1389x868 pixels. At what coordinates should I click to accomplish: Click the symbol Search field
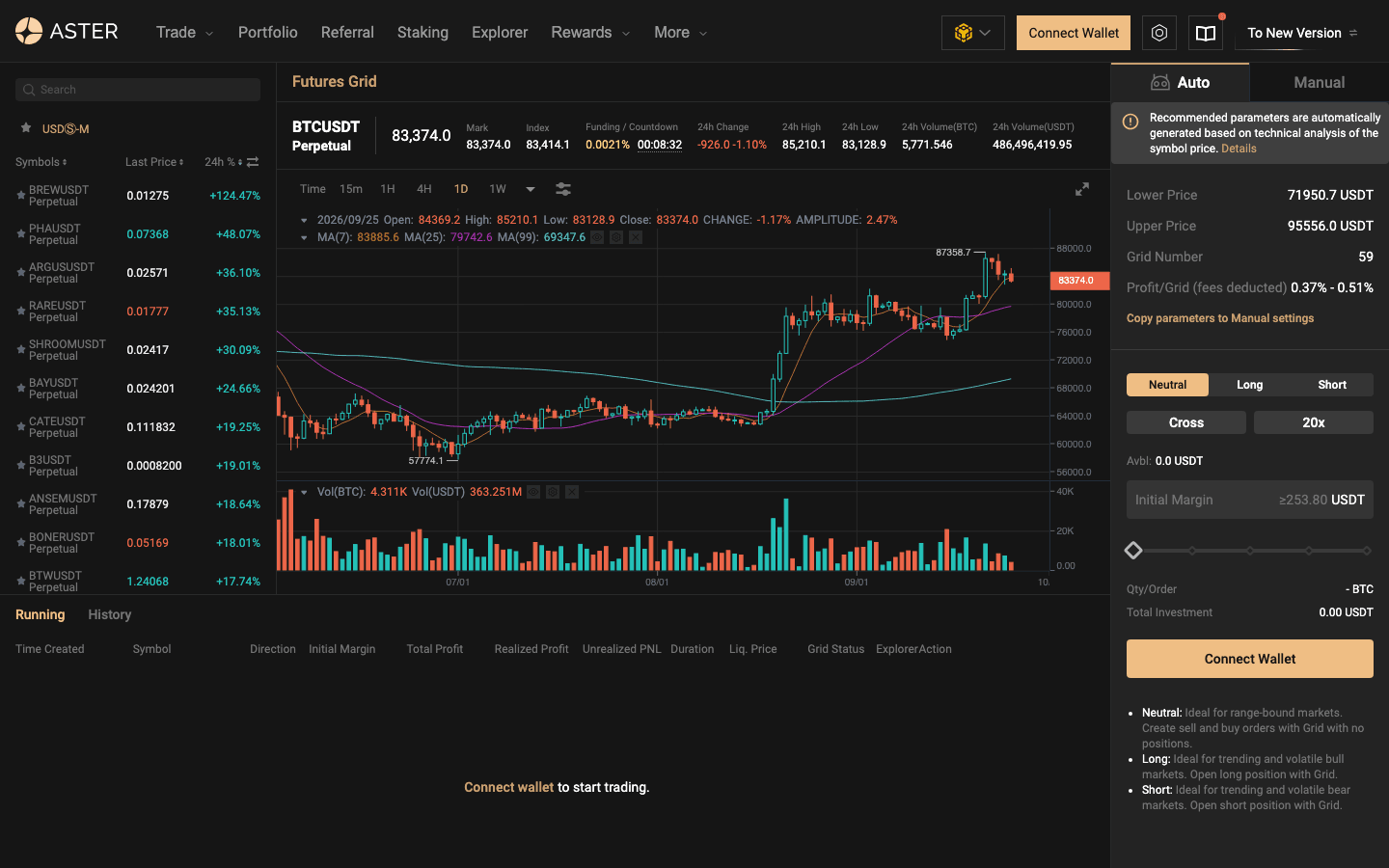(138, 90)
